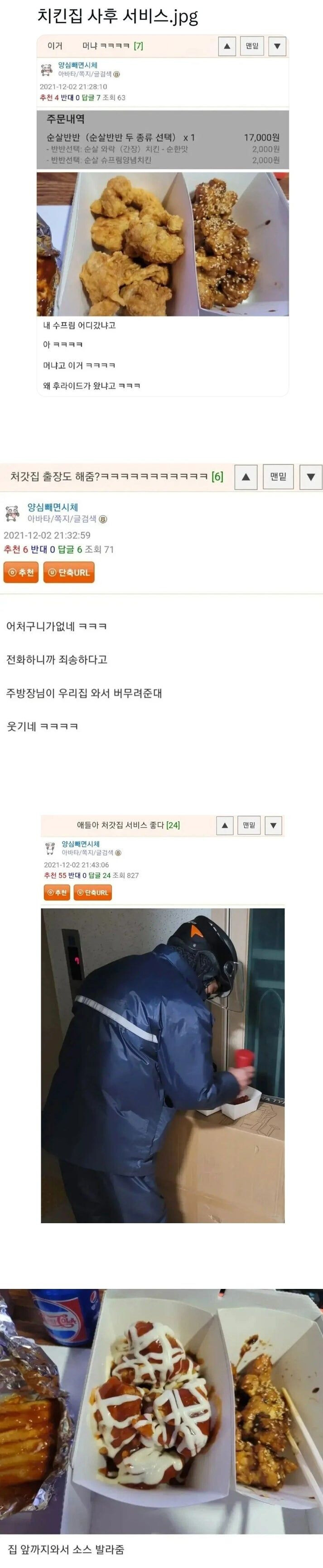Screen dimensions: 323x1568
Task: Click the down arrow in the third post header
Action: point(274,825)
